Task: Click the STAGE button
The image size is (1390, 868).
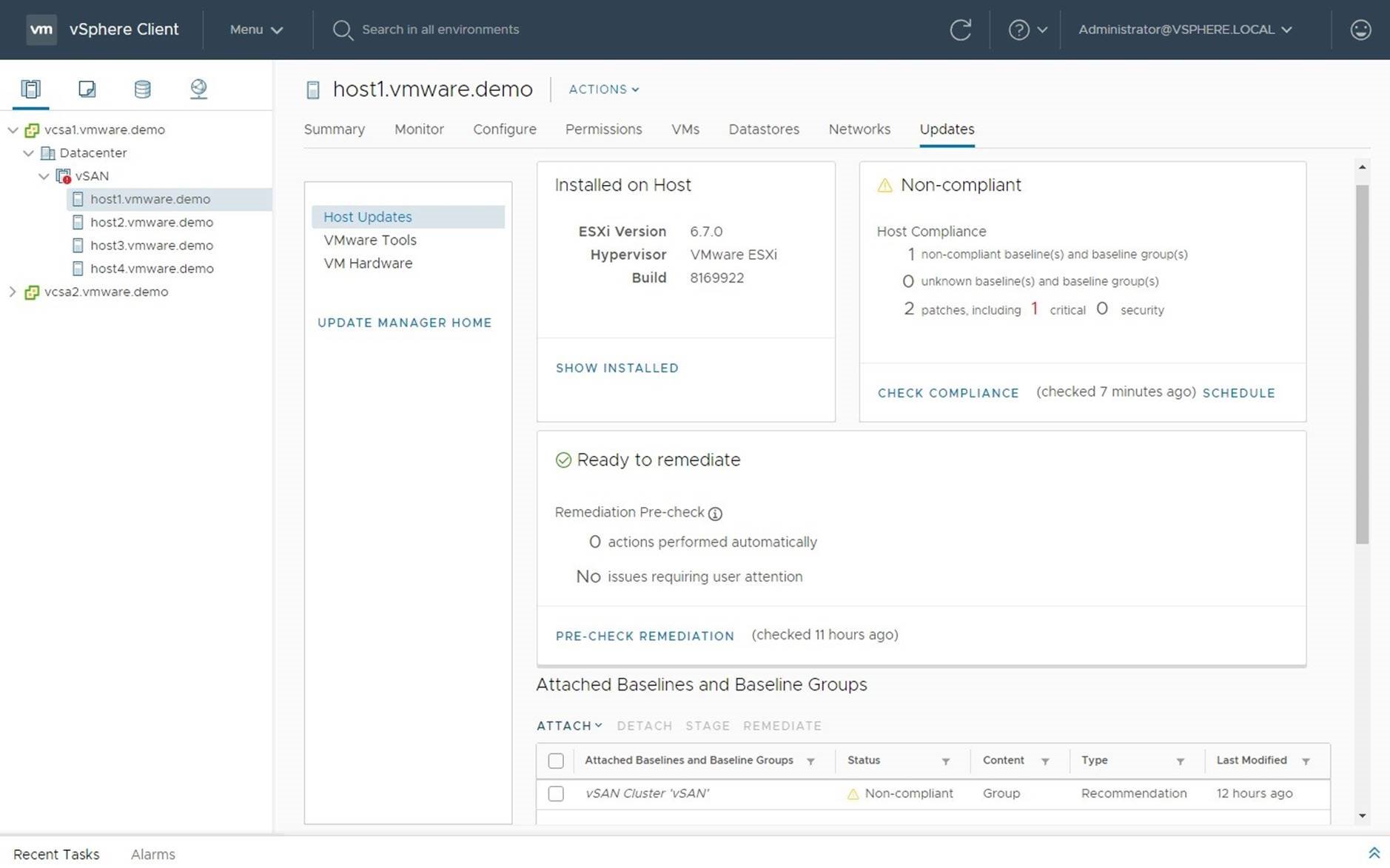Action: point(708,726)
